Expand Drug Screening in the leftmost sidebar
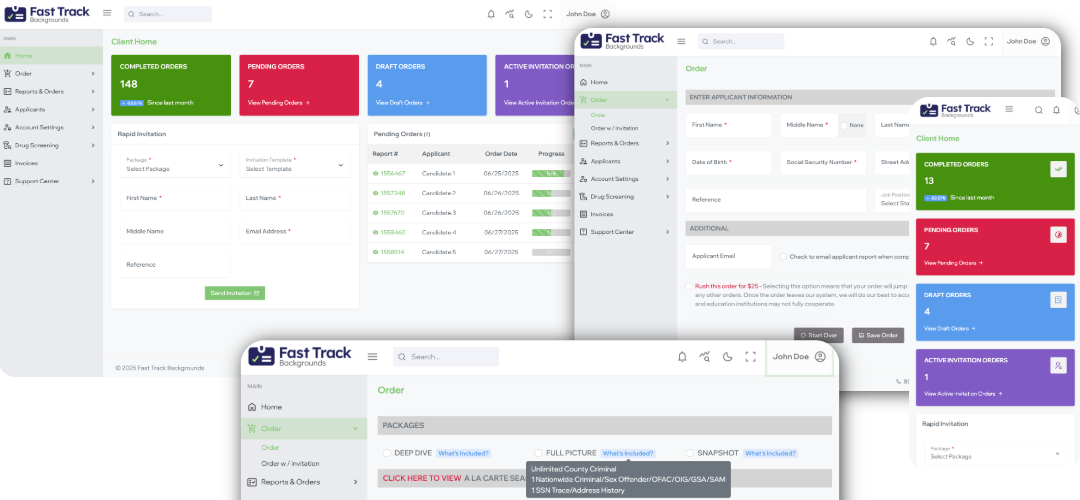This screenshot has width=1080, height=500. [50, 145]
